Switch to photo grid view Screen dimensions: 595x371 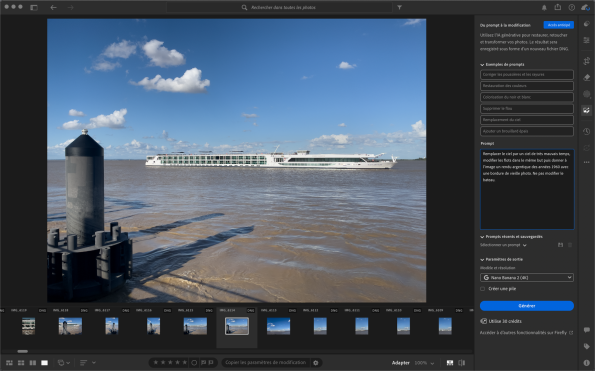coord(9,363)
